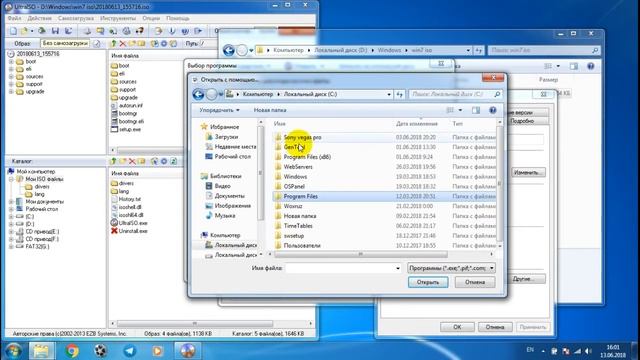The height and width of the screenshot is (360, 640).
Task: Click the blue help icon in the dialog
Action: [x=493, y=110]
